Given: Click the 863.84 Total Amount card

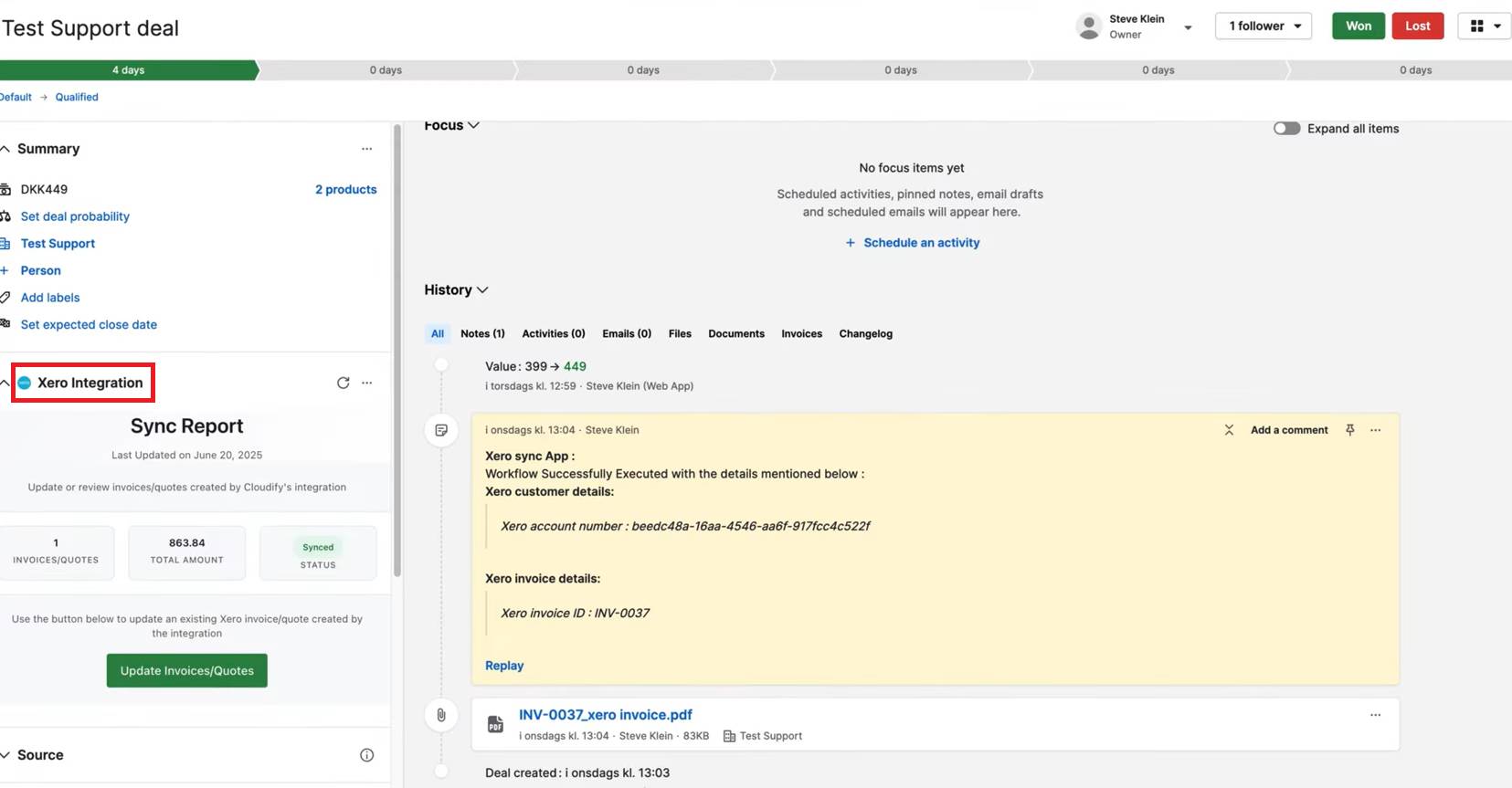Looking at the screenshot, I should [x=186, y=552].
